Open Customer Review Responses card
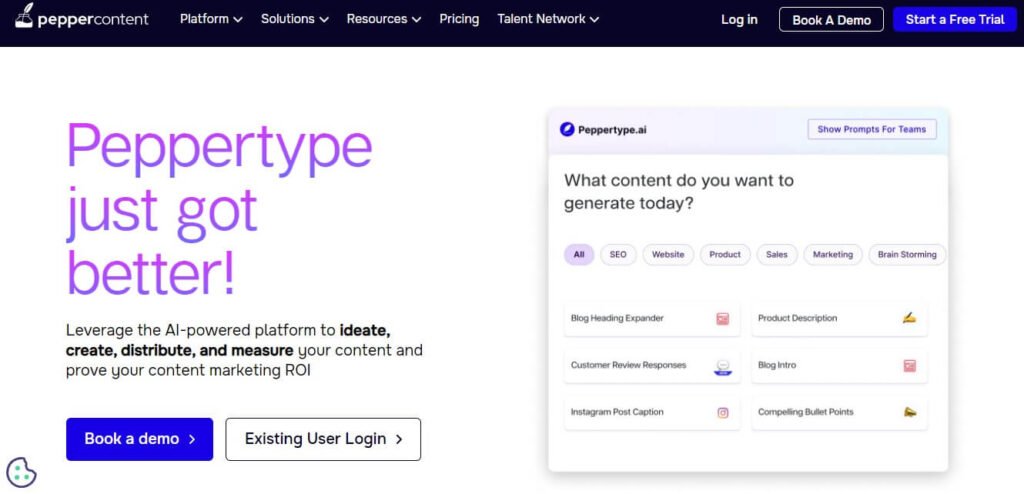 coord(652,366)
